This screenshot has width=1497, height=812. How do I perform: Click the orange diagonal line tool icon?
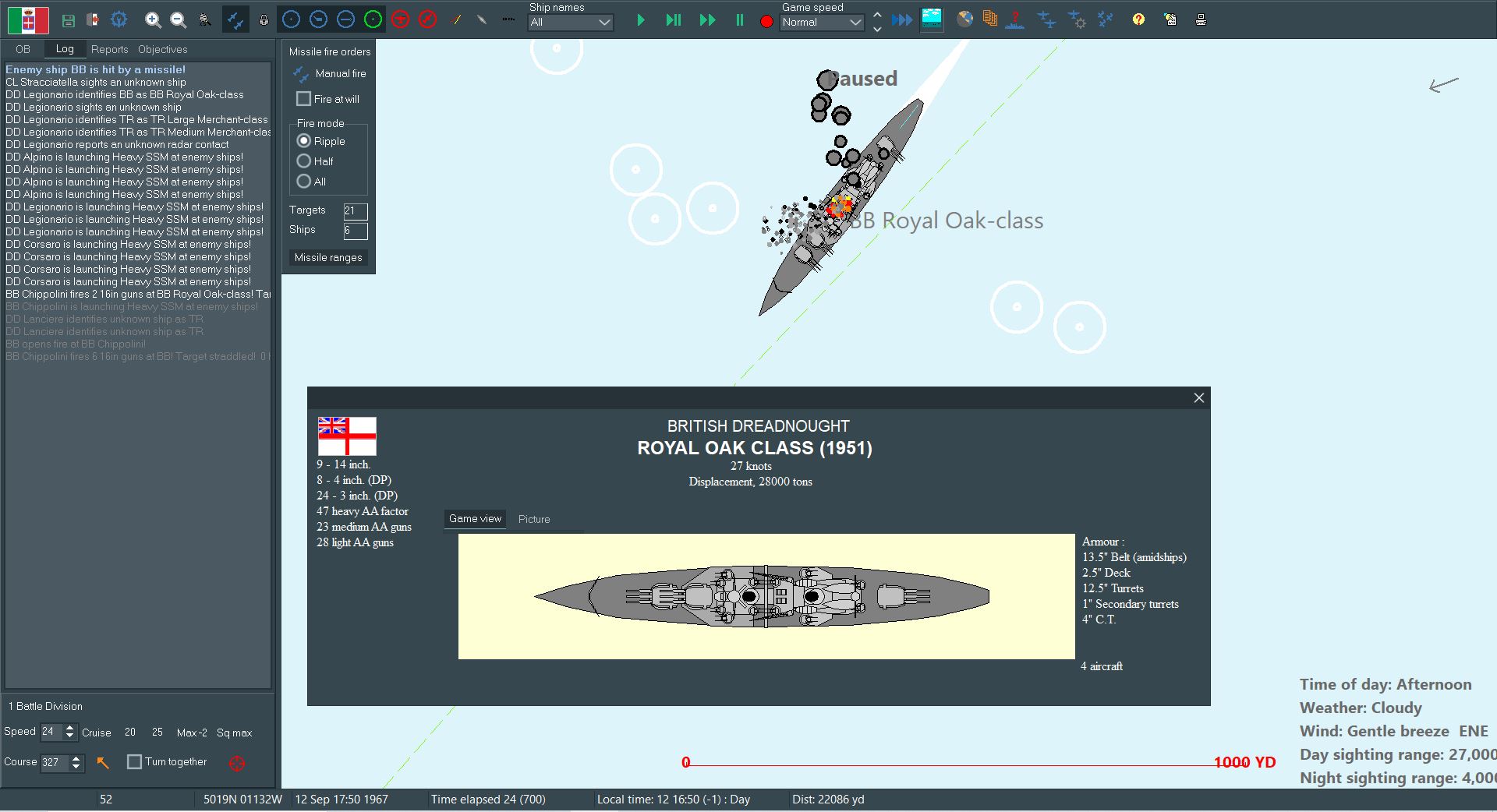(456, 20)
